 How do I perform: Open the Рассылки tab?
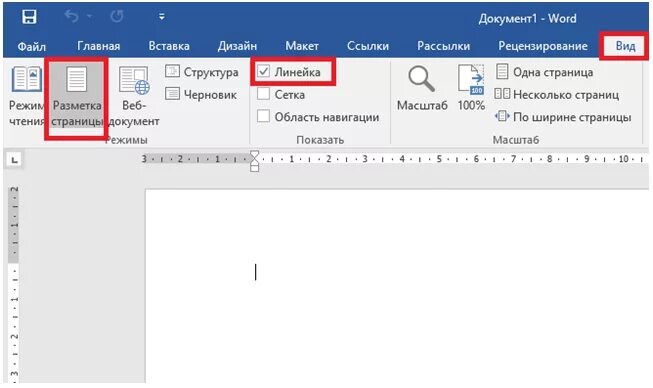pyautogui.click(x=444, y=46)
